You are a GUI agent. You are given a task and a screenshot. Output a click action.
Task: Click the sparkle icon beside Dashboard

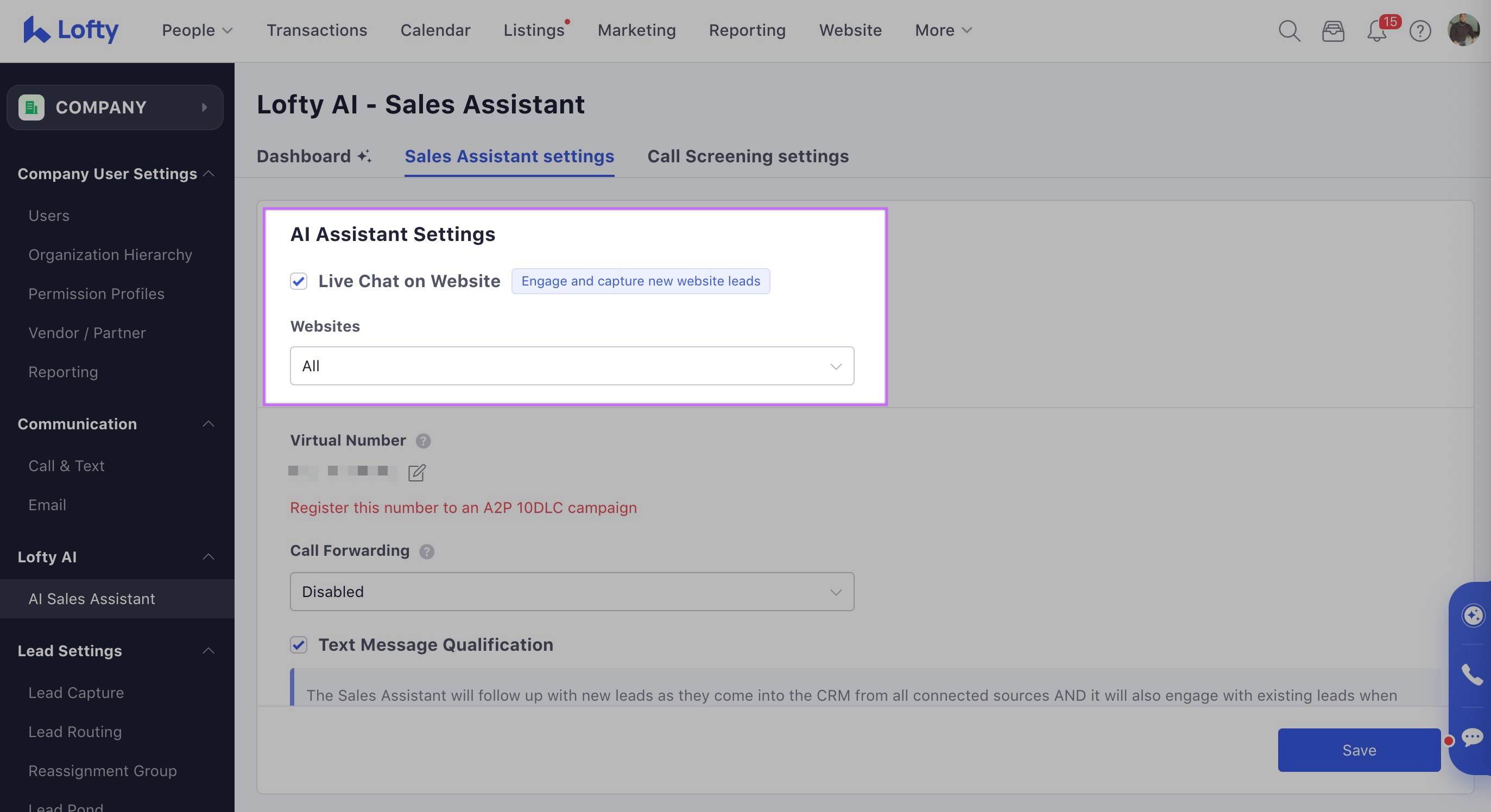[364, 156]
